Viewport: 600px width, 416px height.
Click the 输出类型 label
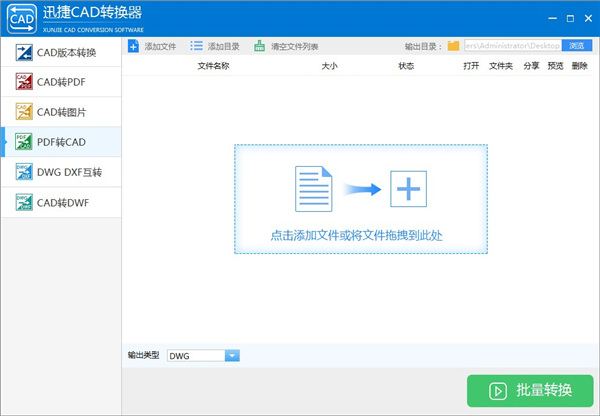[143, 355]
